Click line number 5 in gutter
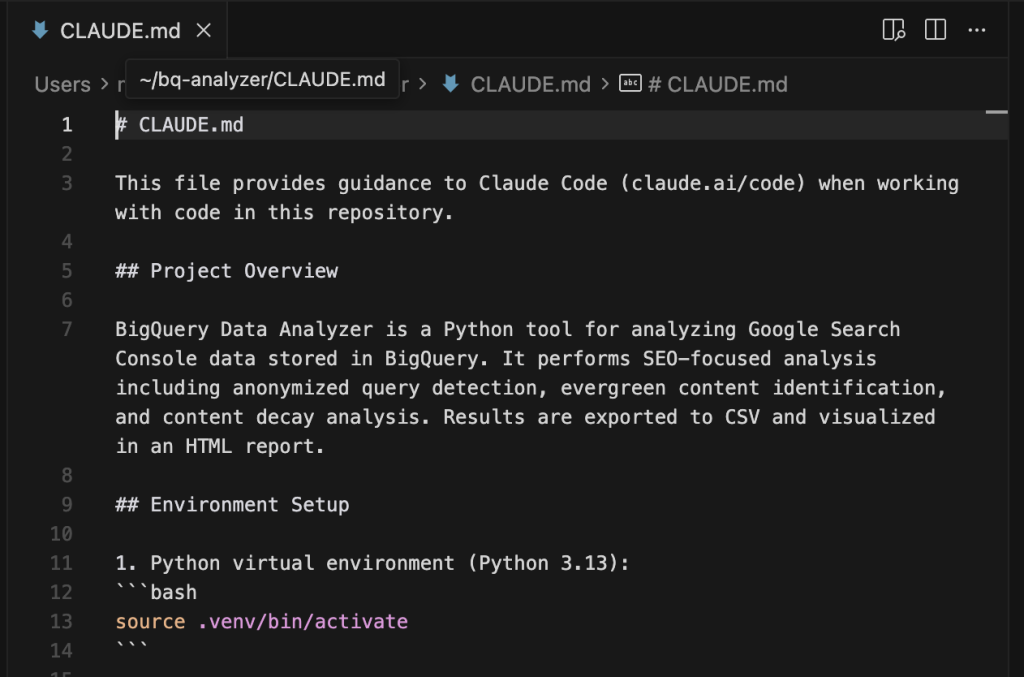Screen dimensions: 1024x677 [x=66, y=271]
